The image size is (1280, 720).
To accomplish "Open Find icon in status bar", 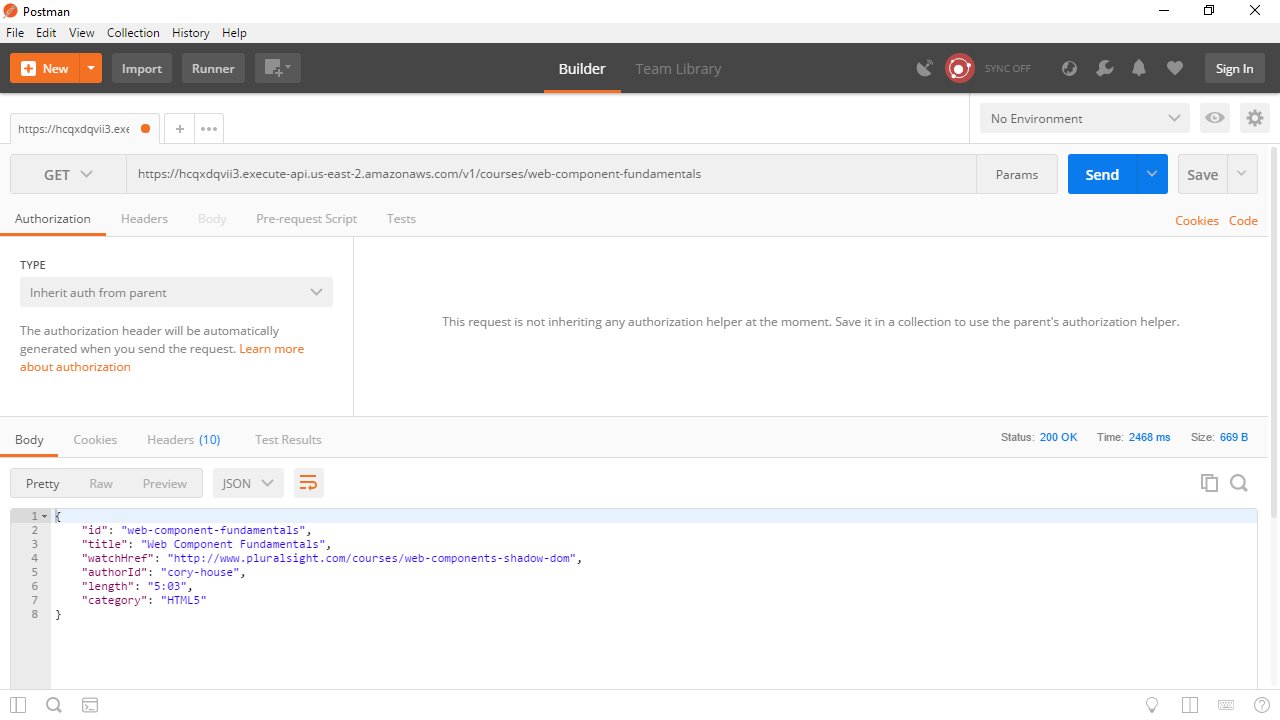I will coord(54,705).
